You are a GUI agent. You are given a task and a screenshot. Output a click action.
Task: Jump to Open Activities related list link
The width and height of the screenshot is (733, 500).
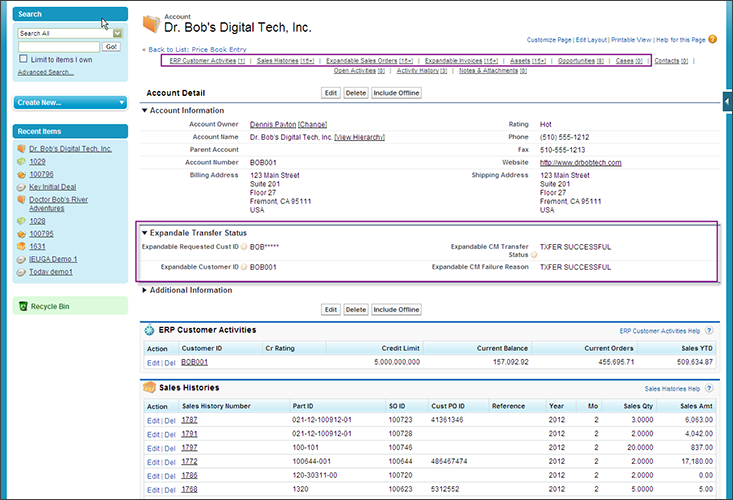pyautogui.click(x=359, y=71)
